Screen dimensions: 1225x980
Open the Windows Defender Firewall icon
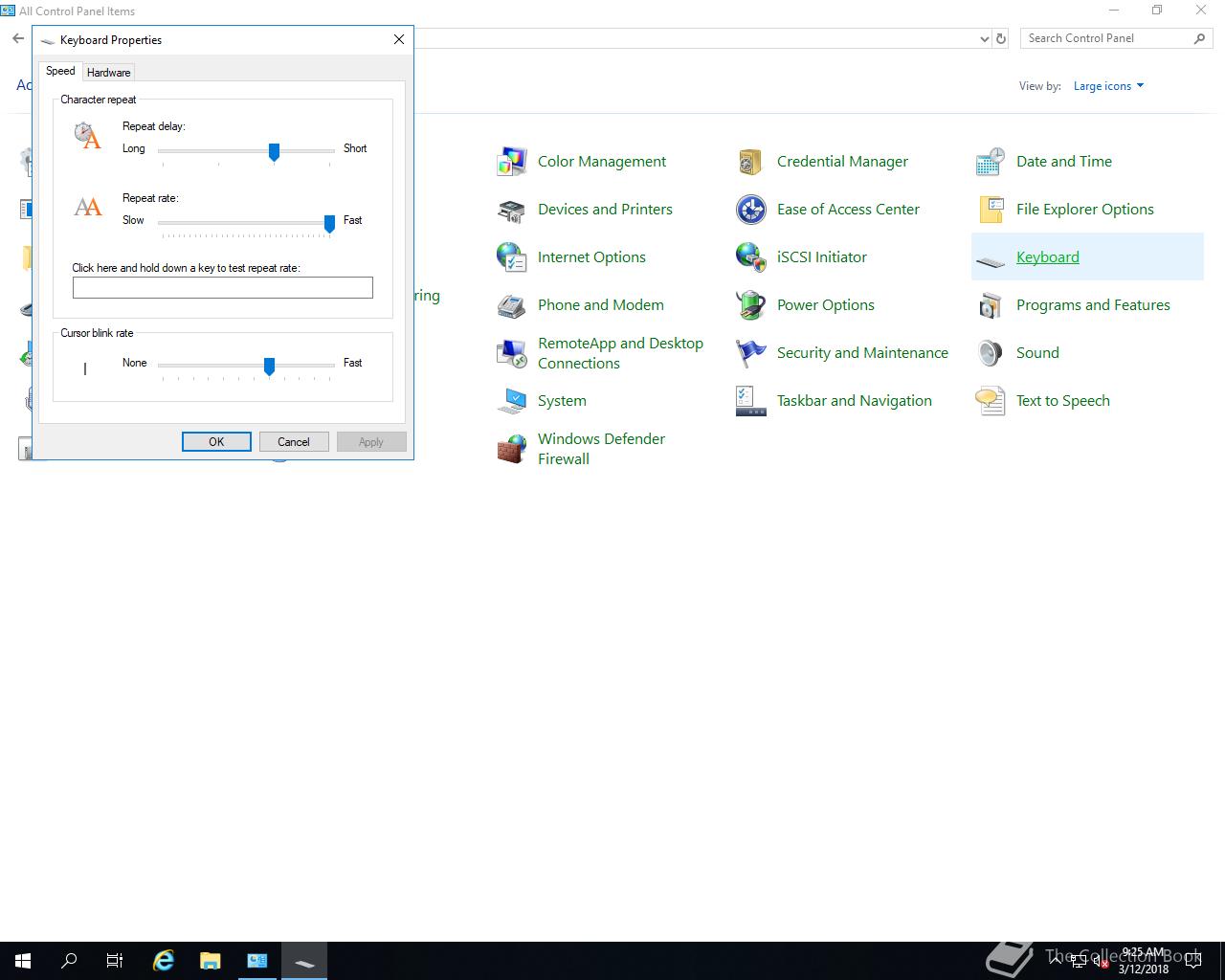pyautogui.click(x=512, y=449)
